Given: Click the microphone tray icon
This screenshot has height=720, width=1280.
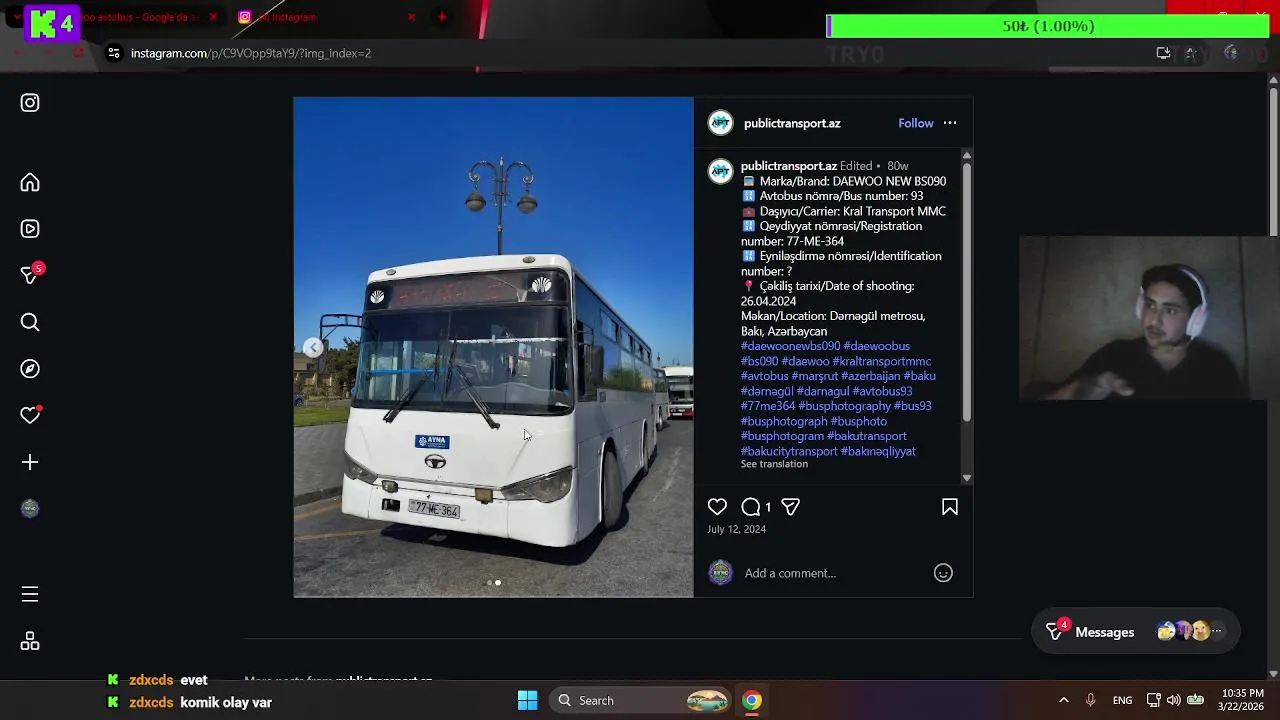Looking at the screenshot, I should click(1091, 700).
